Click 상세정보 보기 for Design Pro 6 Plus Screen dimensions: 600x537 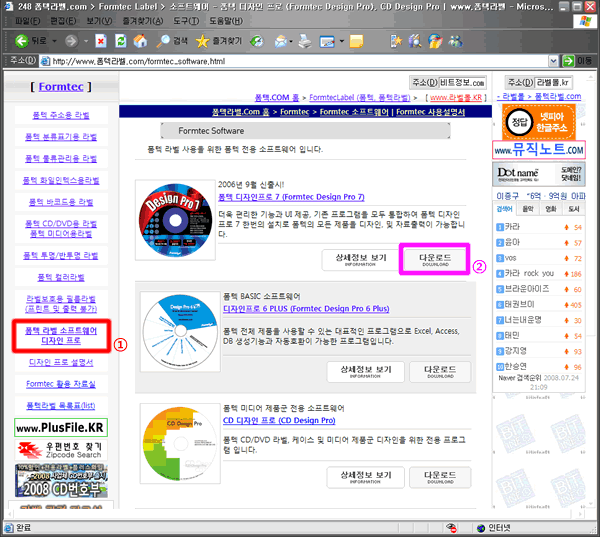coord(366,371)
